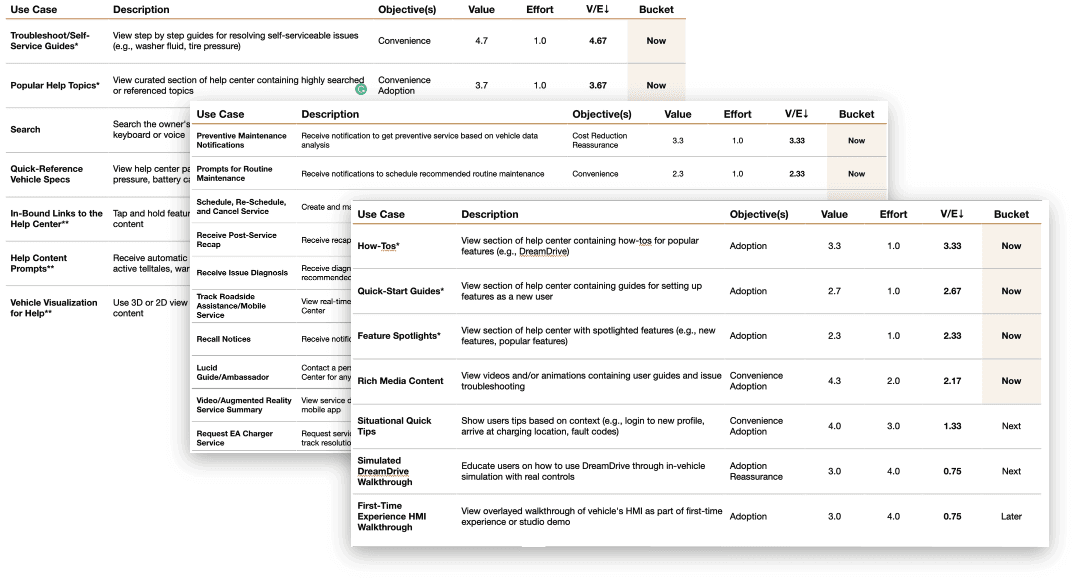This screenshot has height=581, width=1076.
Task: Click the 'Now' bucket for Prompts for Routine Maintenance
Action: (x=856, y=174)
